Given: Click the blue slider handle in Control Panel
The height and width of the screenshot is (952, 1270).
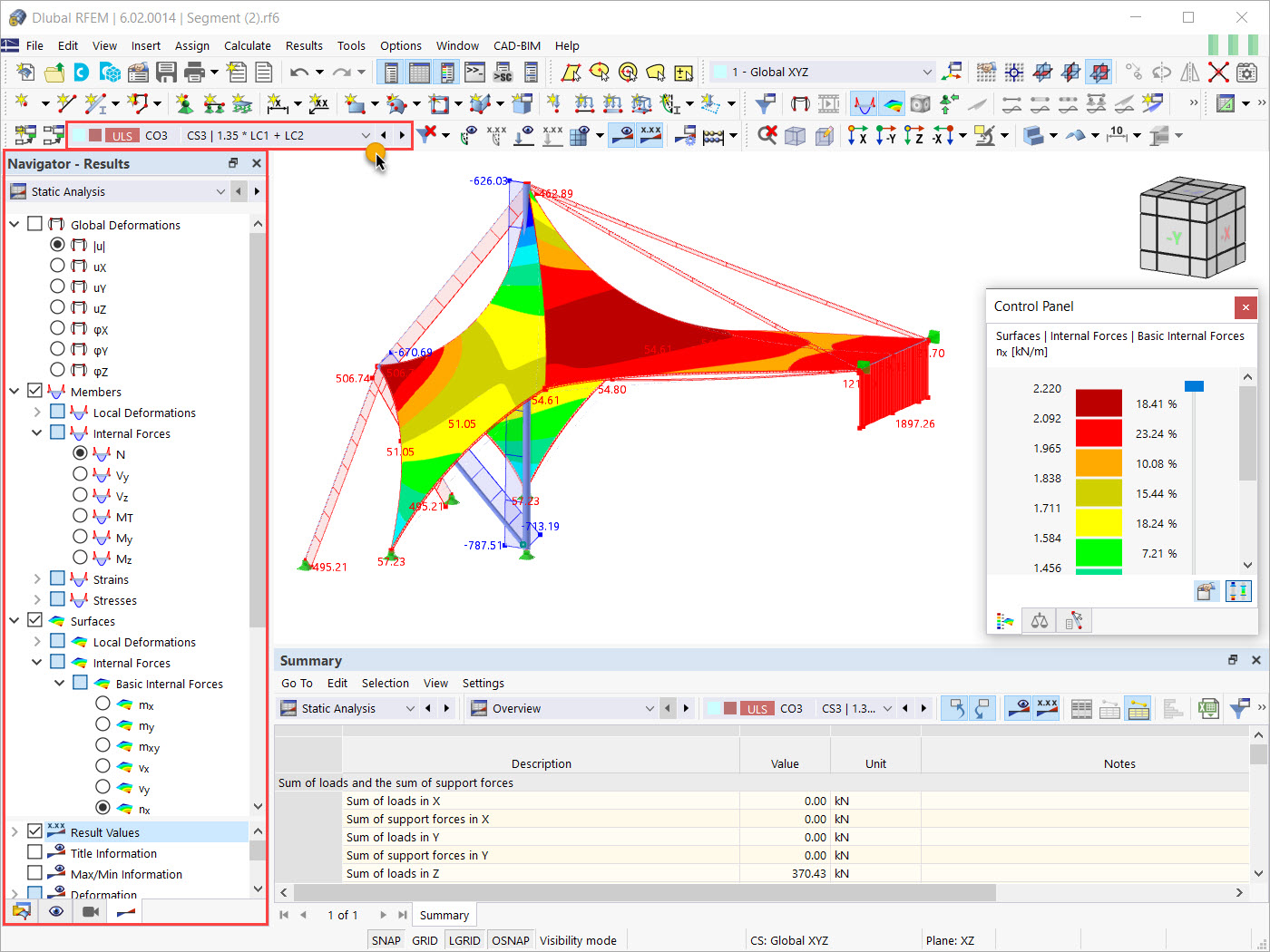Looking at the screenshot, I should (x=1194, y=386).
